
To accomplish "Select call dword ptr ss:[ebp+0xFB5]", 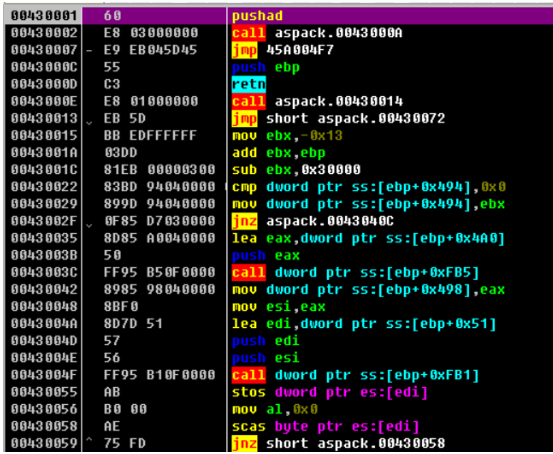I will 356,273.
